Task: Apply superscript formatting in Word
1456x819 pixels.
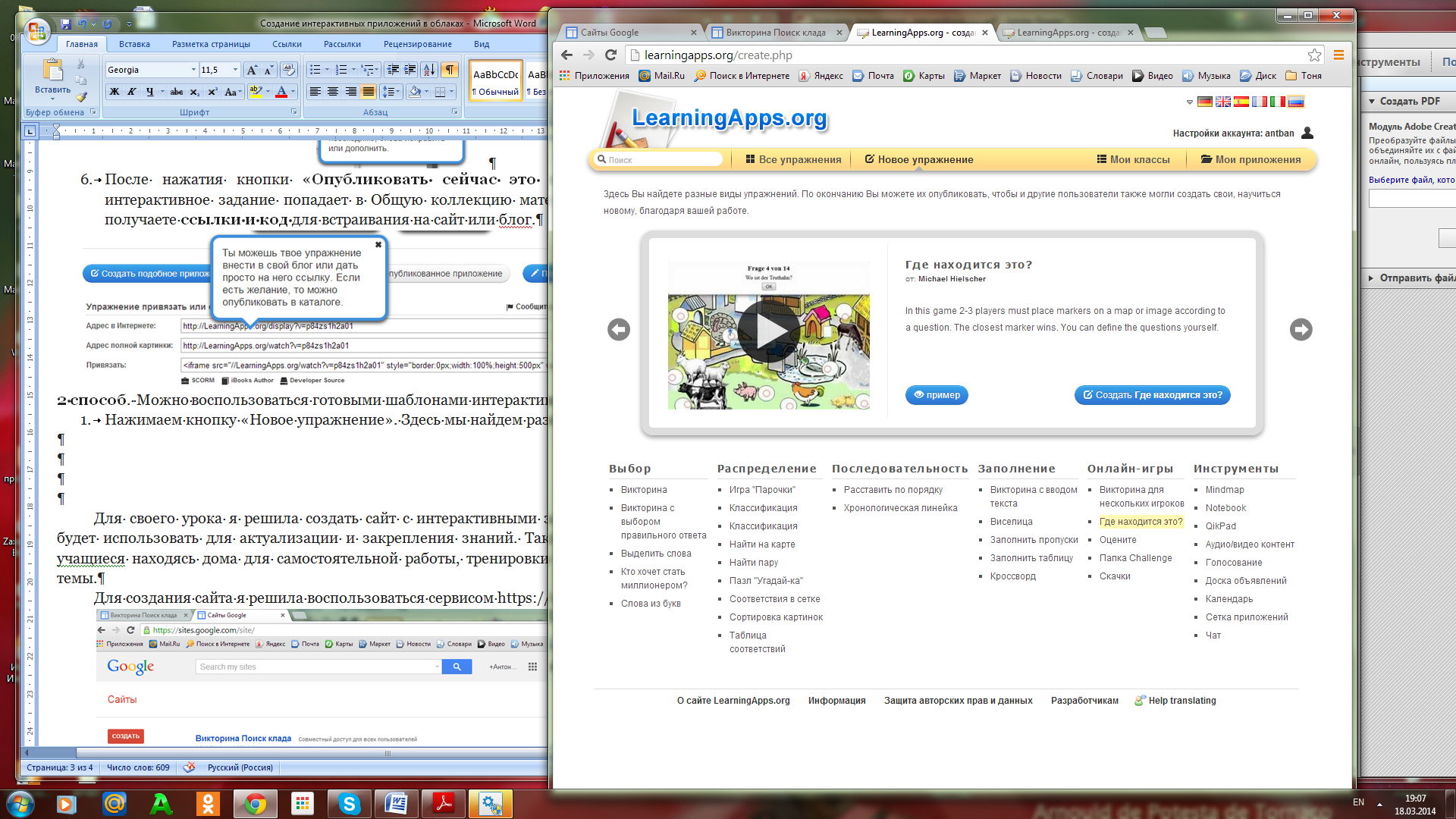Action: 212,92
